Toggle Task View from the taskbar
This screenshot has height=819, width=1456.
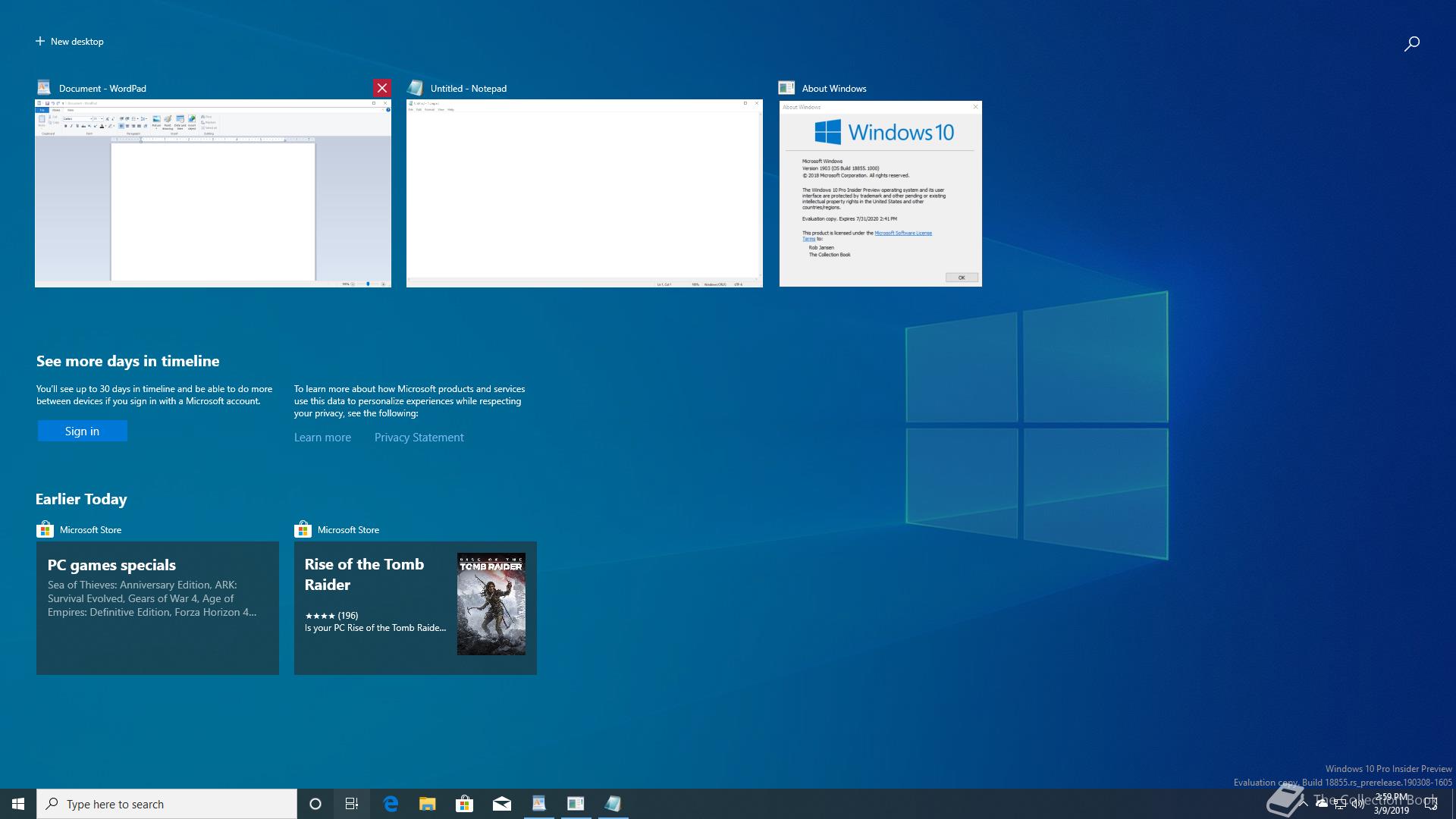click(352, 804)
